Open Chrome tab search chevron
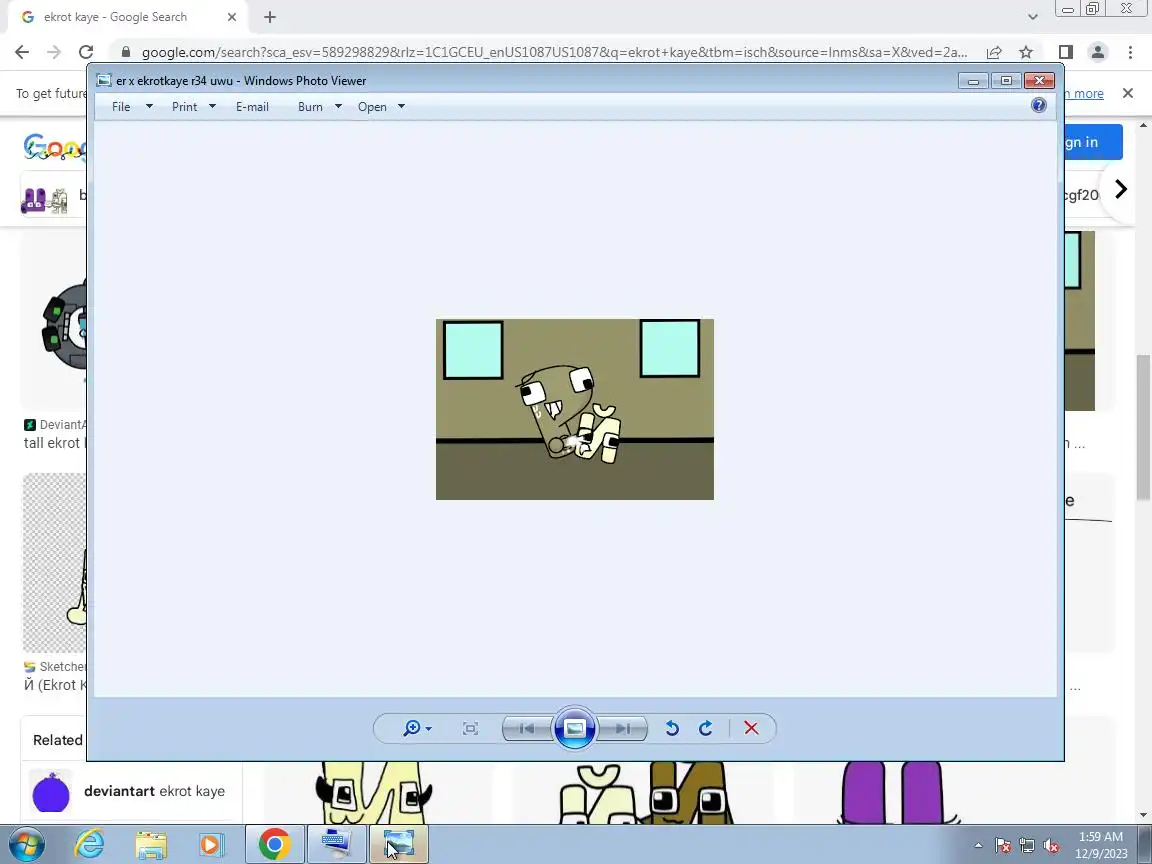 coord(1032,17)
